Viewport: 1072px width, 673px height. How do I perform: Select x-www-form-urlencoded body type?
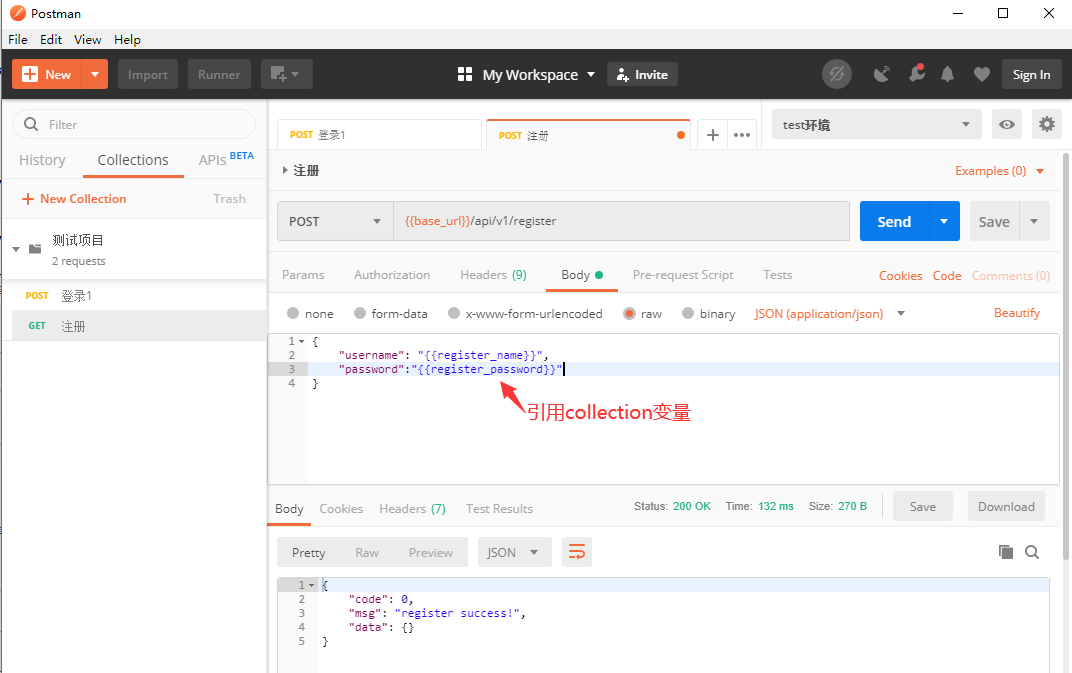coord(454,313)
